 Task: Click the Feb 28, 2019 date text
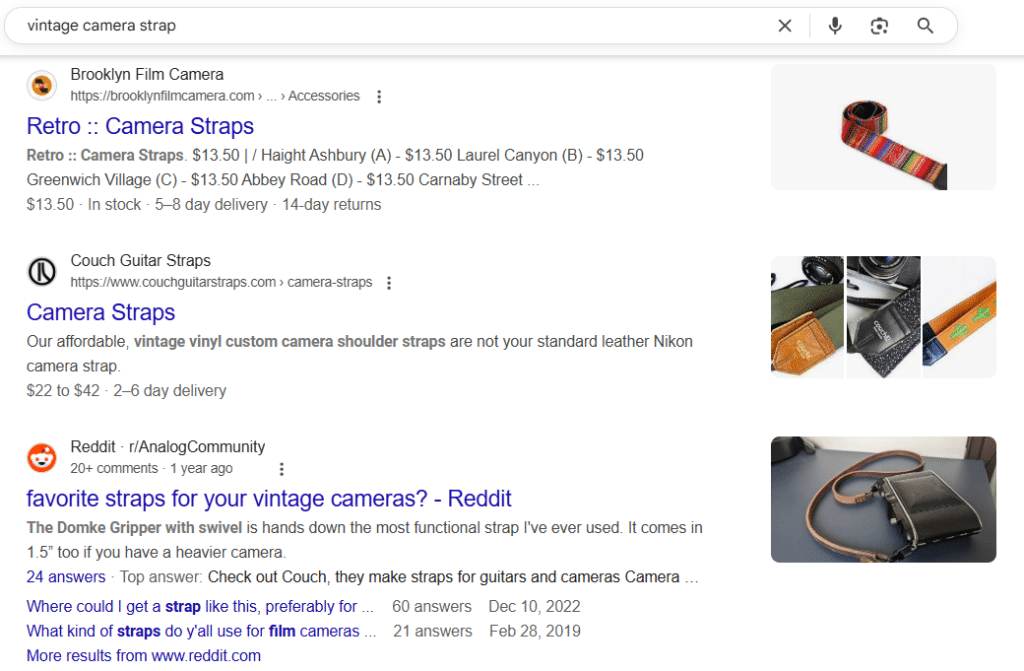(535, 631)
